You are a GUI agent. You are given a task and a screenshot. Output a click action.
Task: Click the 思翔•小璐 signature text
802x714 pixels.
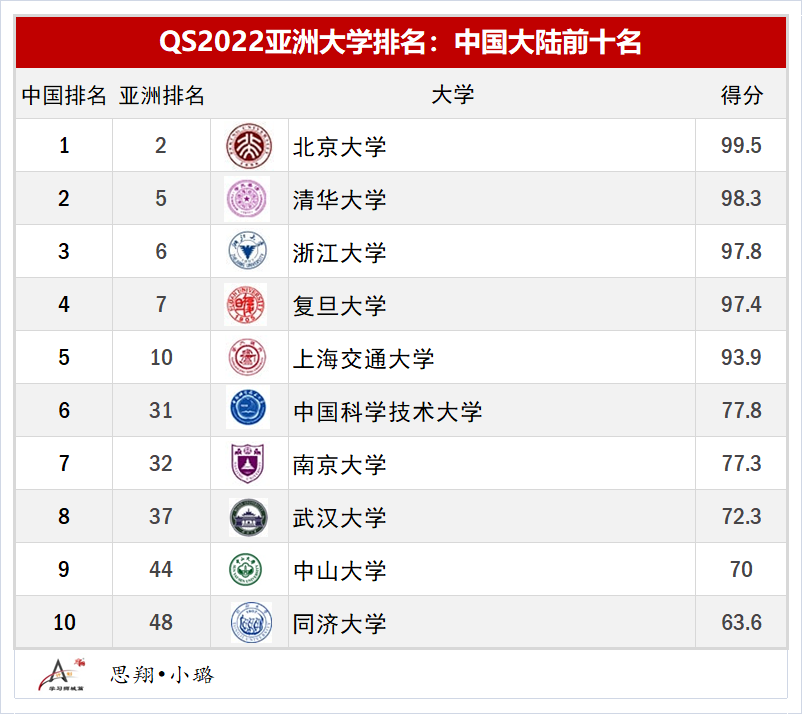point(162,675)
